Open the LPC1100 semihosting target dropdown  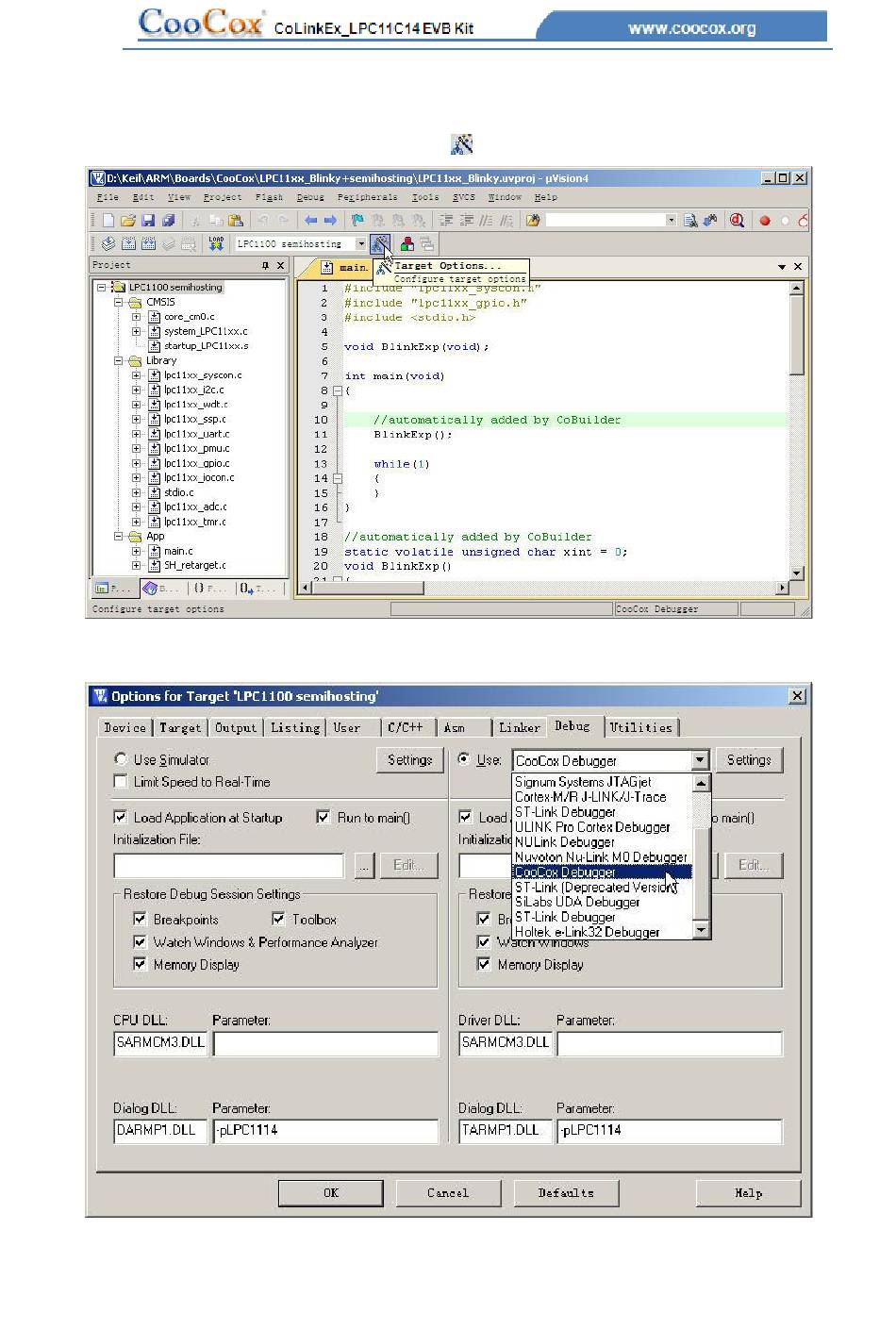pyautogui.click(x=360, y=244)
